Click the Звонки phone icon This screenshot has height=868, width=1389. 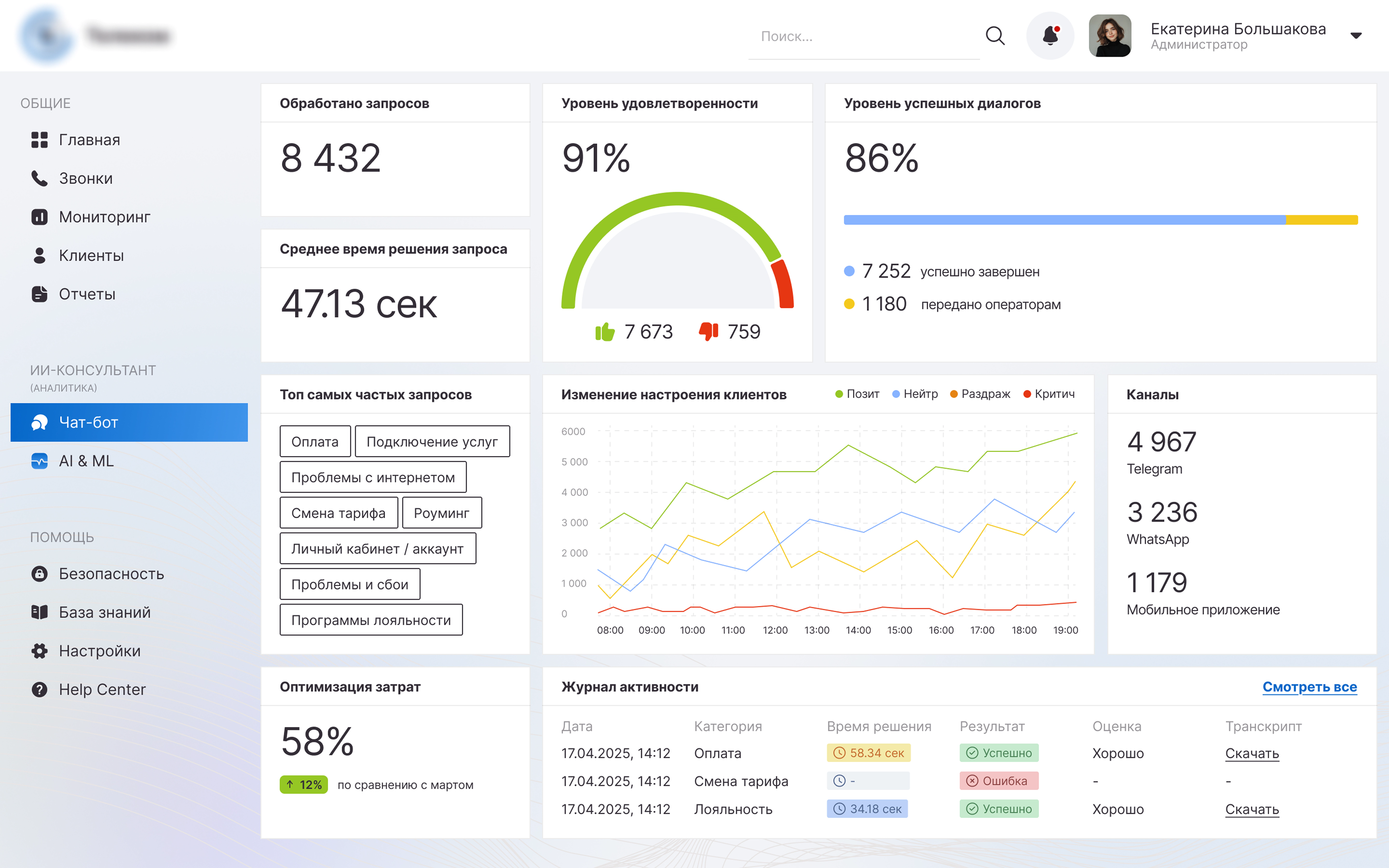[x=39, y=178]
